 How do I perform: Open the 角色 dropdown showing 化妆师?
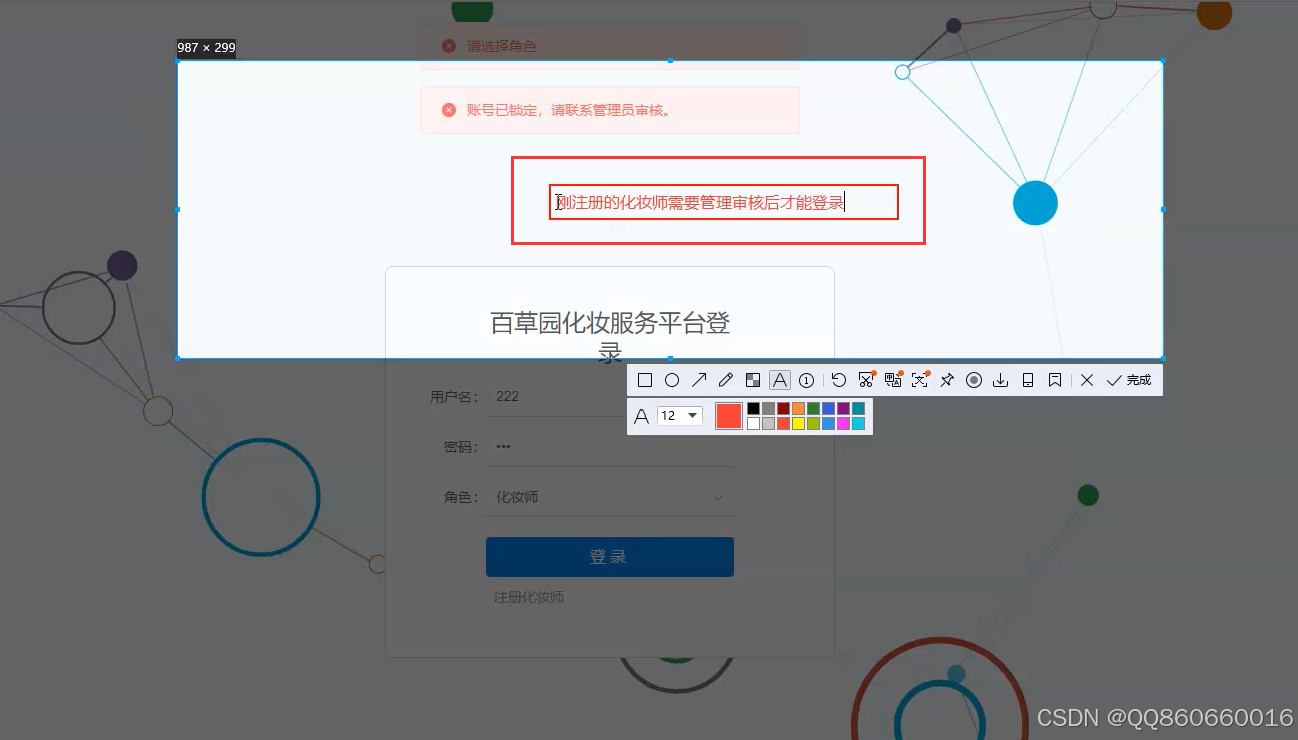pos(610,497)
